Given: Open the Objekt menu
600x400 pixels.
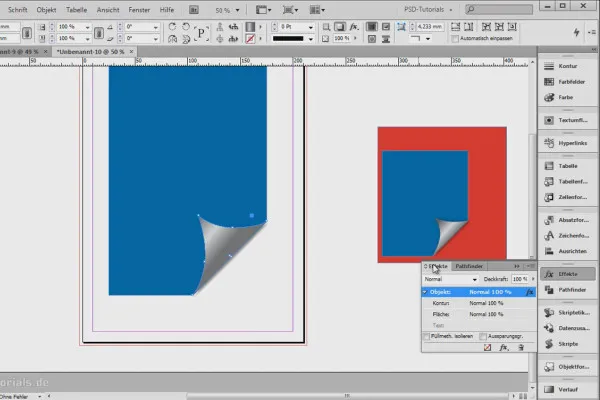Looking at the screenshot, I should 48,8.
